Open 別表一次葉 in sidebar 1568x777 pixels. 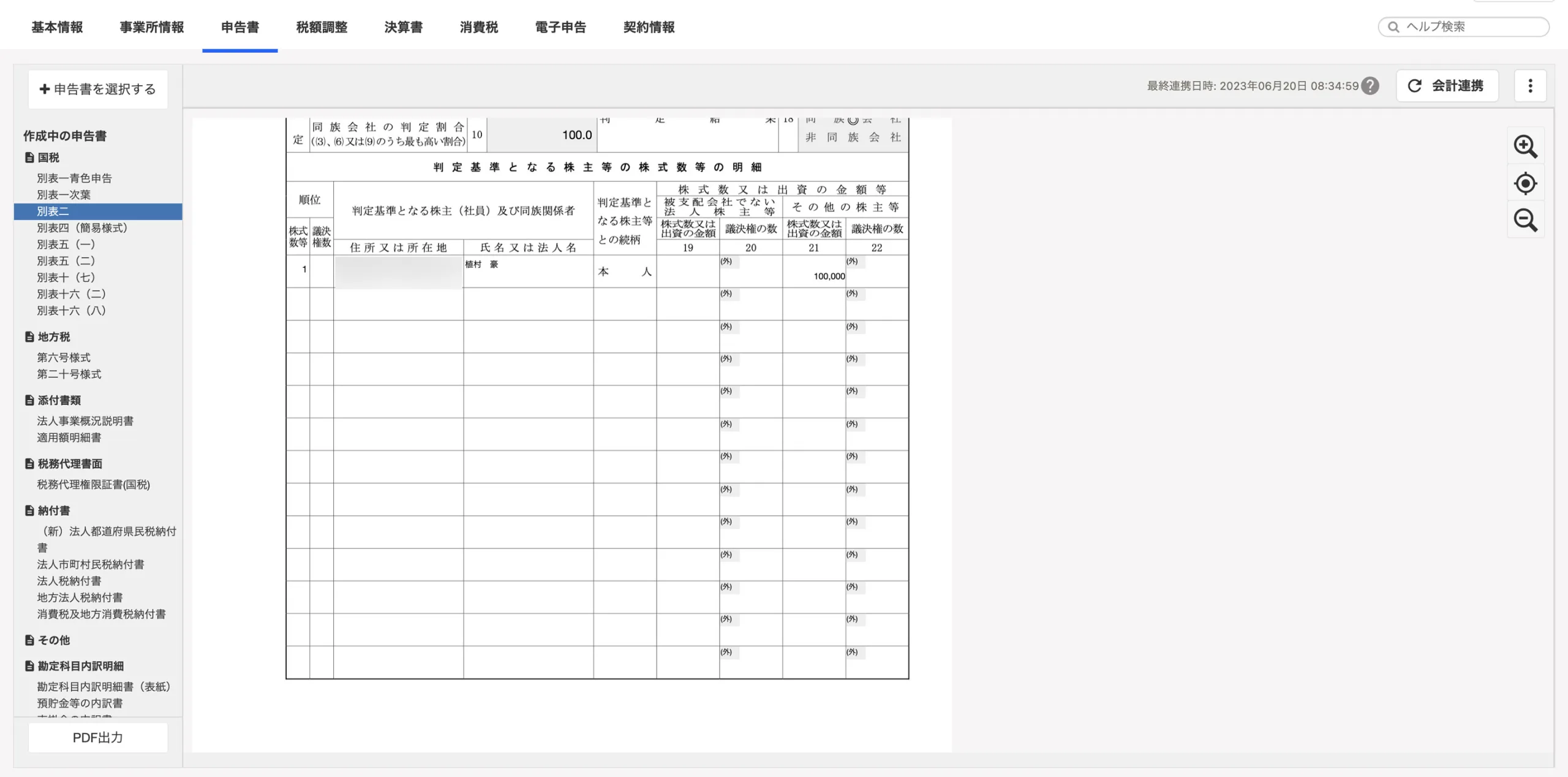(x=64, y=195)
